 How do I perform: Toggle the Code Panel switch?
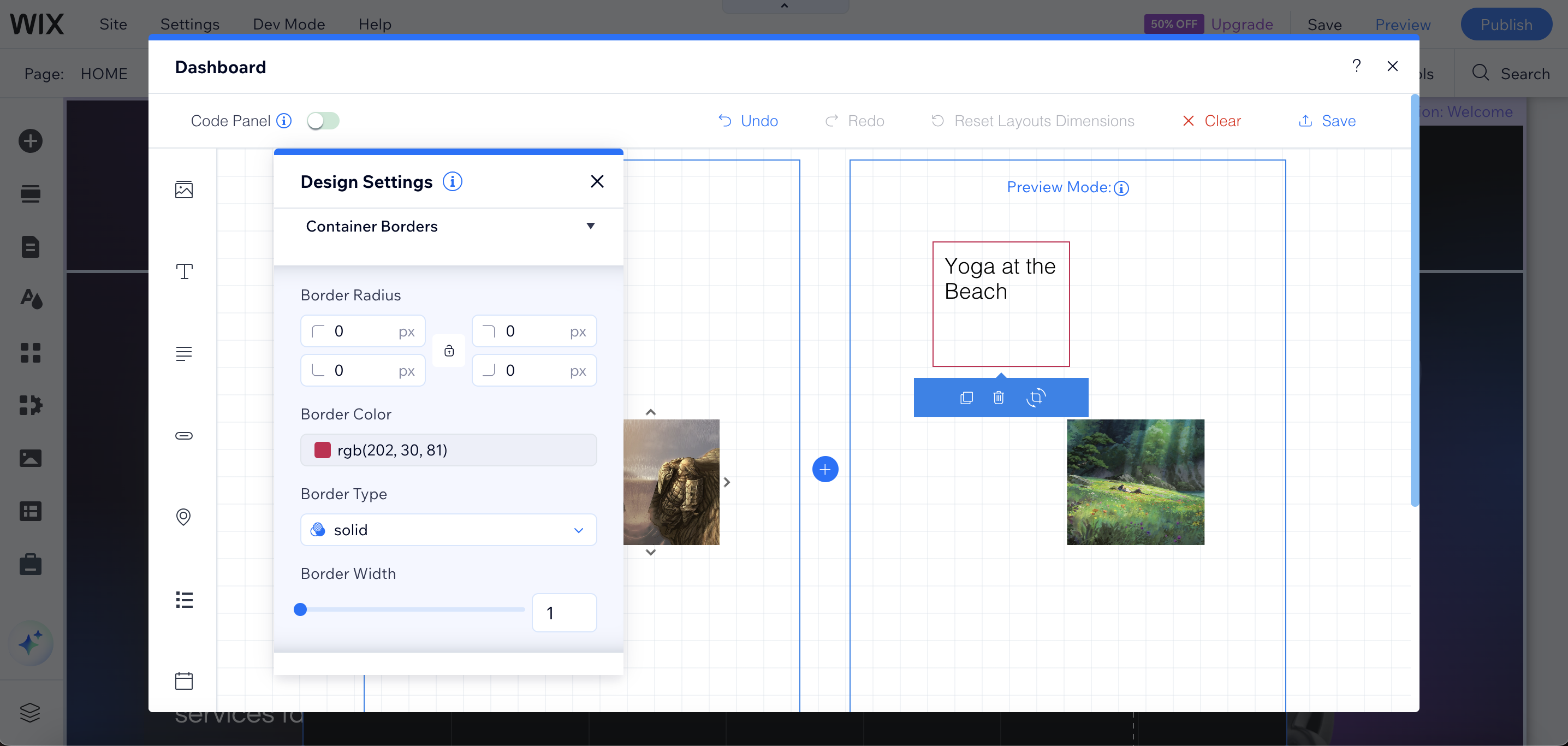(323, 121)
